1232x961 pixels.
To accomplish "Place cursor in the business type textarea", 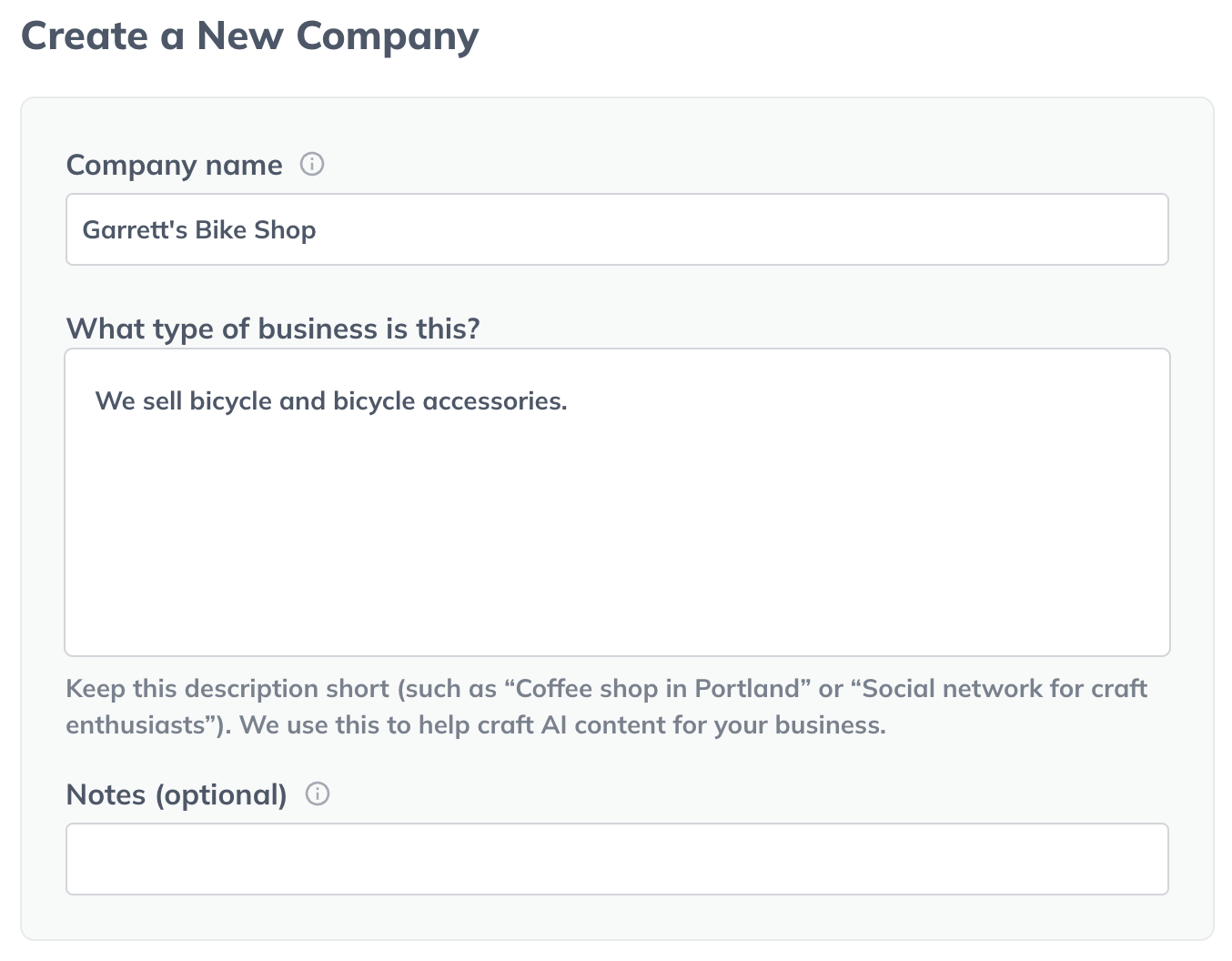I will (x=617, y=501).
